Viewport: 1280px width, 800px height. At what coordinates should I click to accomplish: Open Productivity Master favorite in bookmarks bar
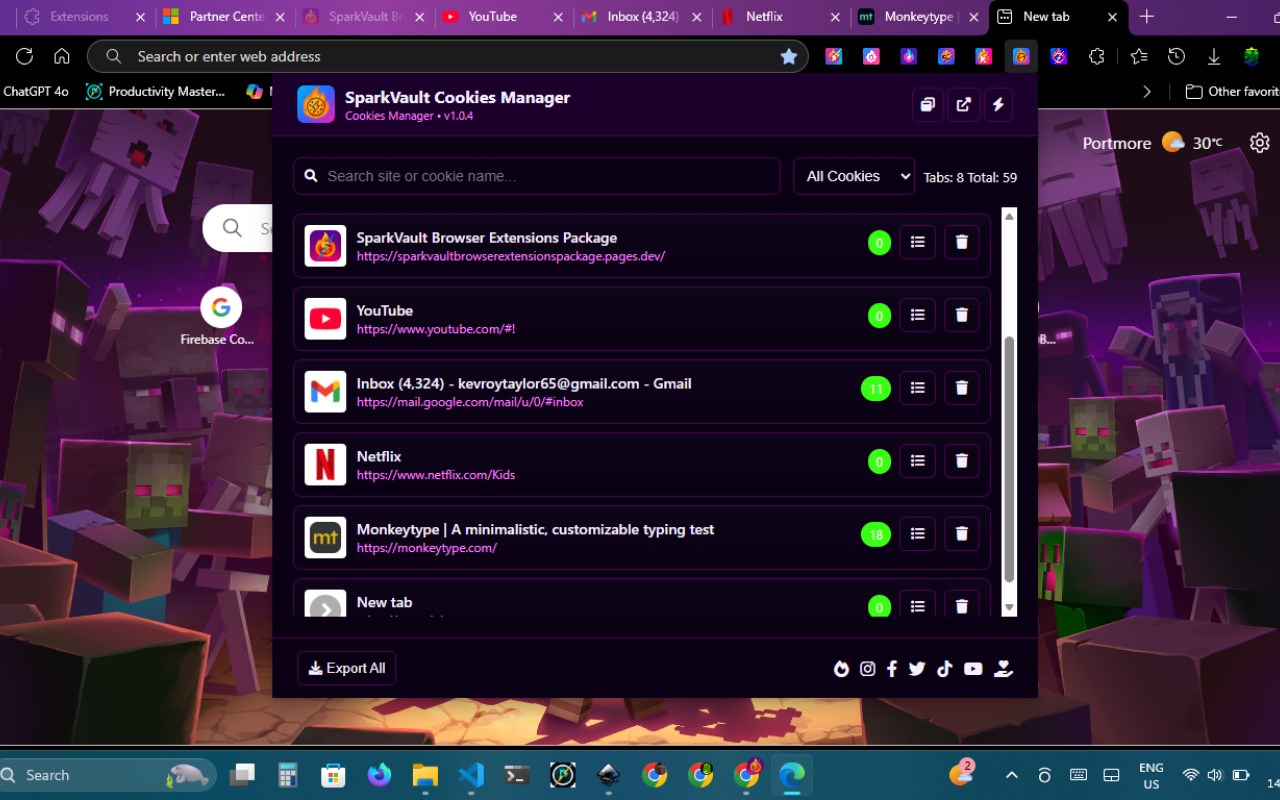point(156,91)
